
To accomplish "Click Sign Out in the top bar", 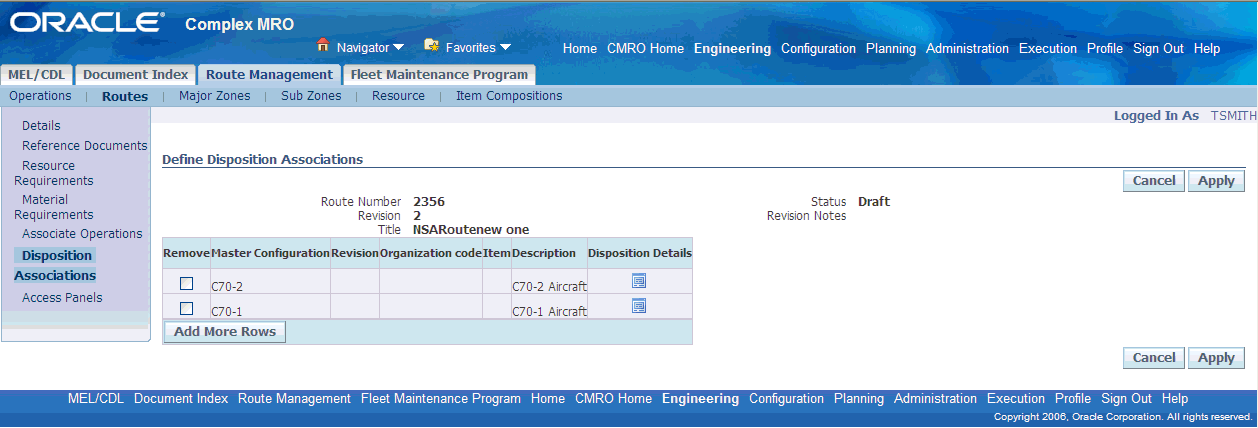I will [x=1159, y=48].
